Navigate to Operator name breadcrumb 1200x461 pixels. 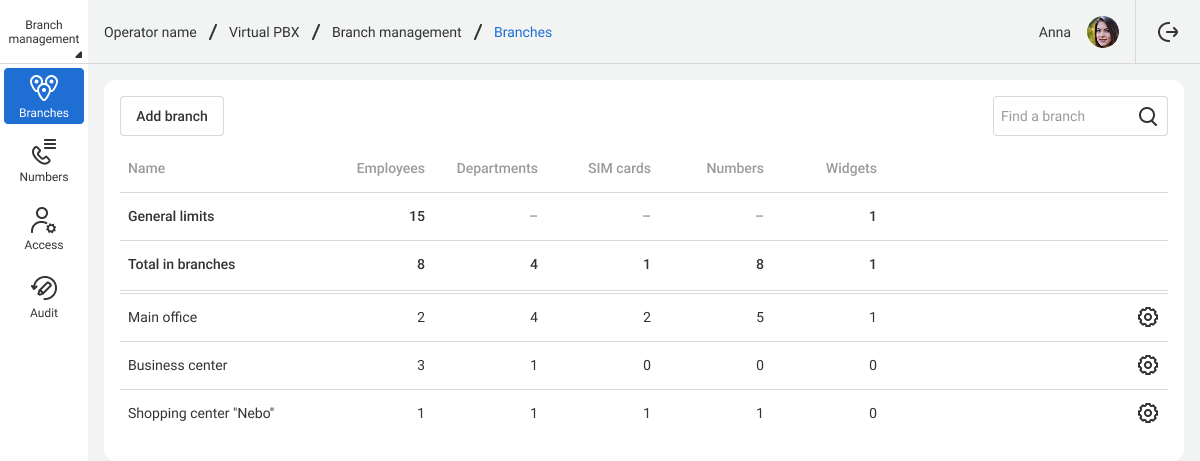pyautogui.click(x=150, y=32)
